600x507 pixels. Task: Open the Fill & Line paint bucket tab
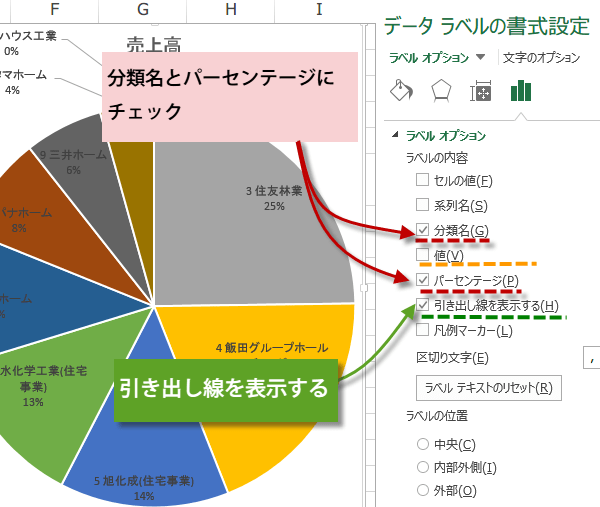click(400, 92)
